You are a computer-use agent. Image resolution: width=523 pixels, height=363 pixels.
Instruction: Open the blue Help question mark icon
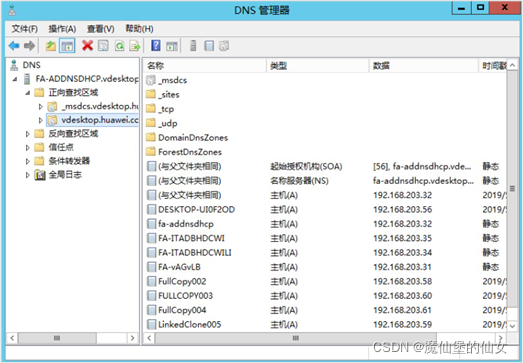pos(156,46)
